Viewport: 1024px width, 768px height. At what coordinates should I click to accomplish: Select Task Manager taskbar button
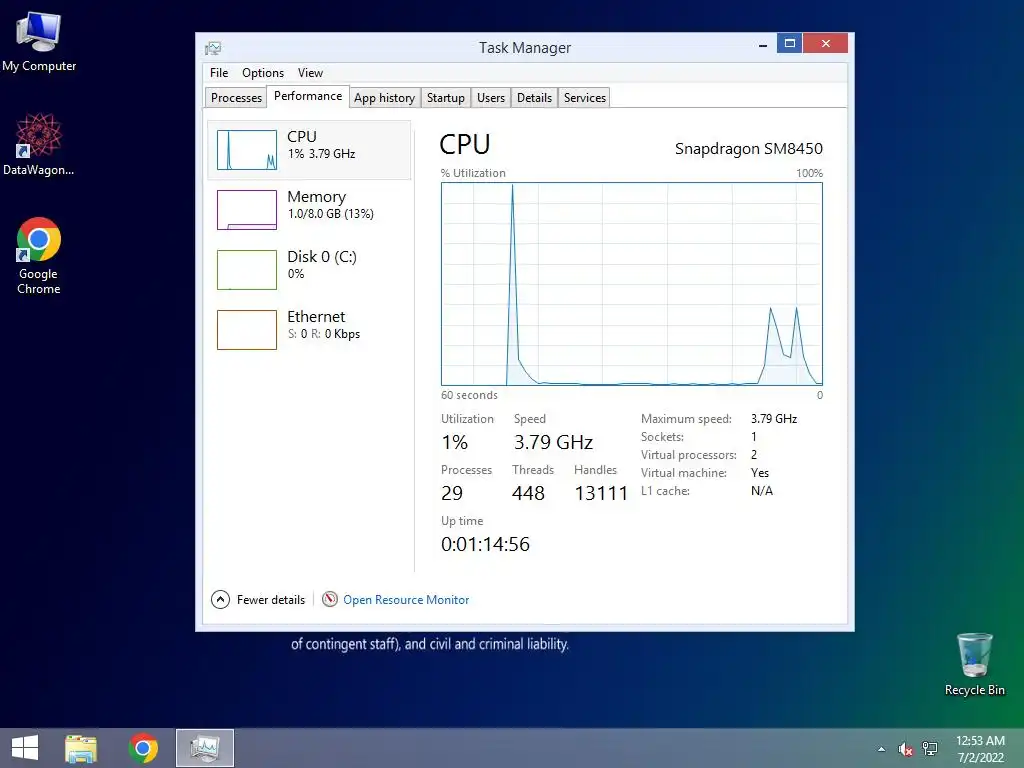pyautogui.click(x=204, y=748)
